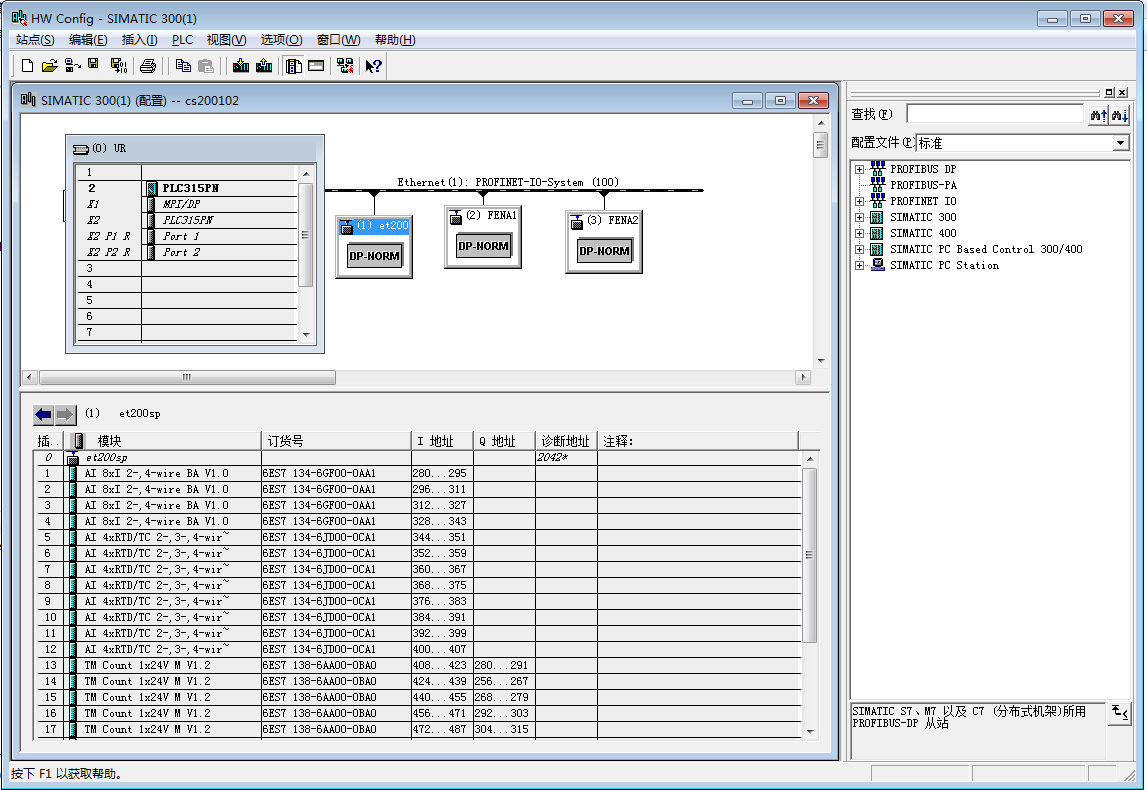The image size is (1147, 790).
Task: Click the New station toolbar icon
Action: pos(27,66)
